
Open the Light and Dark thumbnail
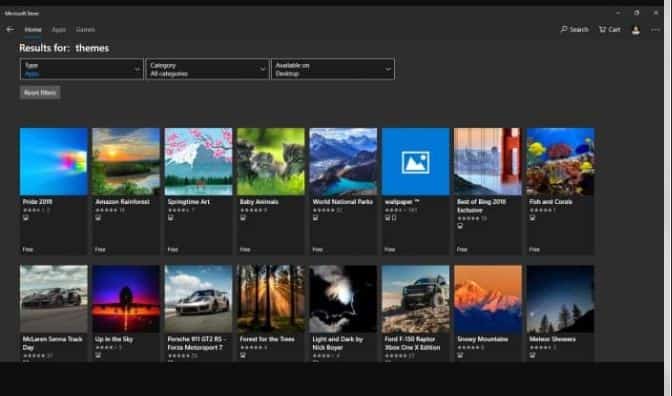point(343,299)
